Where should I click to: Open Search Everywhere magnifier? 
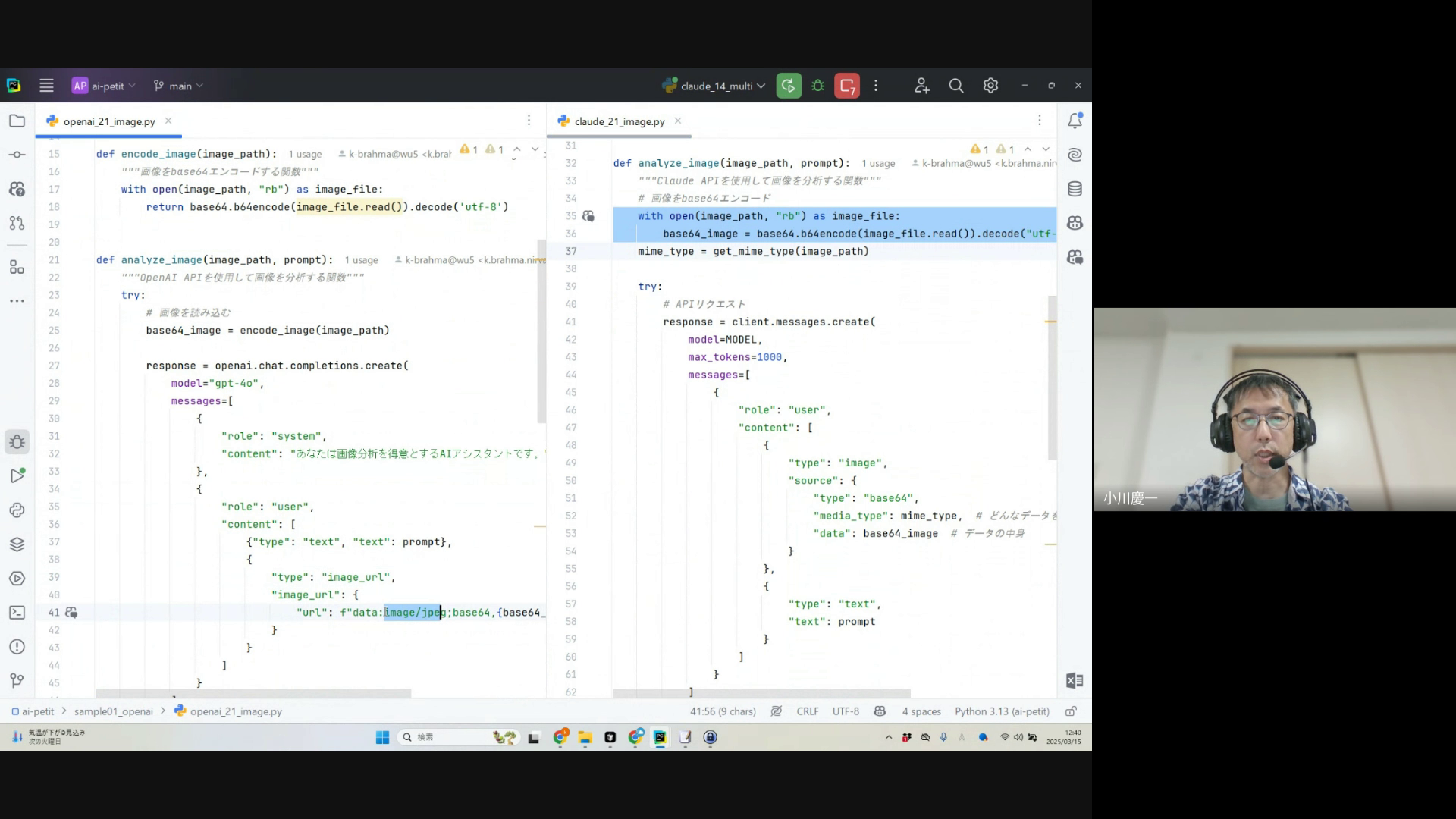point(956,86)
